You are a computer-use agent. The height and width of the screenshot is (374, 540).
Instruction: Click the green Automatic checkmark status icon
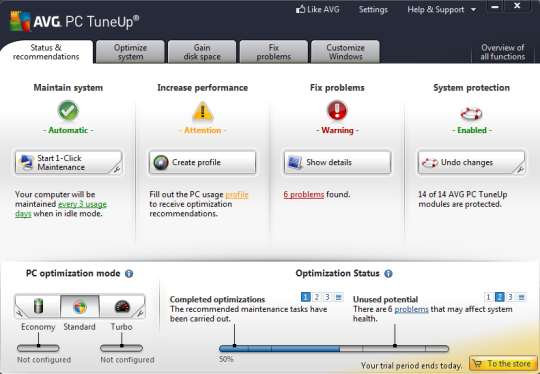68,111
